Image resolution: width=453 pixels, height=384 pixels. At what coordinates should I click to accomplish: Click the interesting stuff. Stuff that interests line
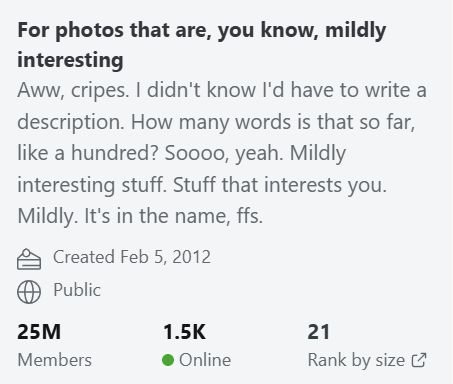(x=202, y=185)
